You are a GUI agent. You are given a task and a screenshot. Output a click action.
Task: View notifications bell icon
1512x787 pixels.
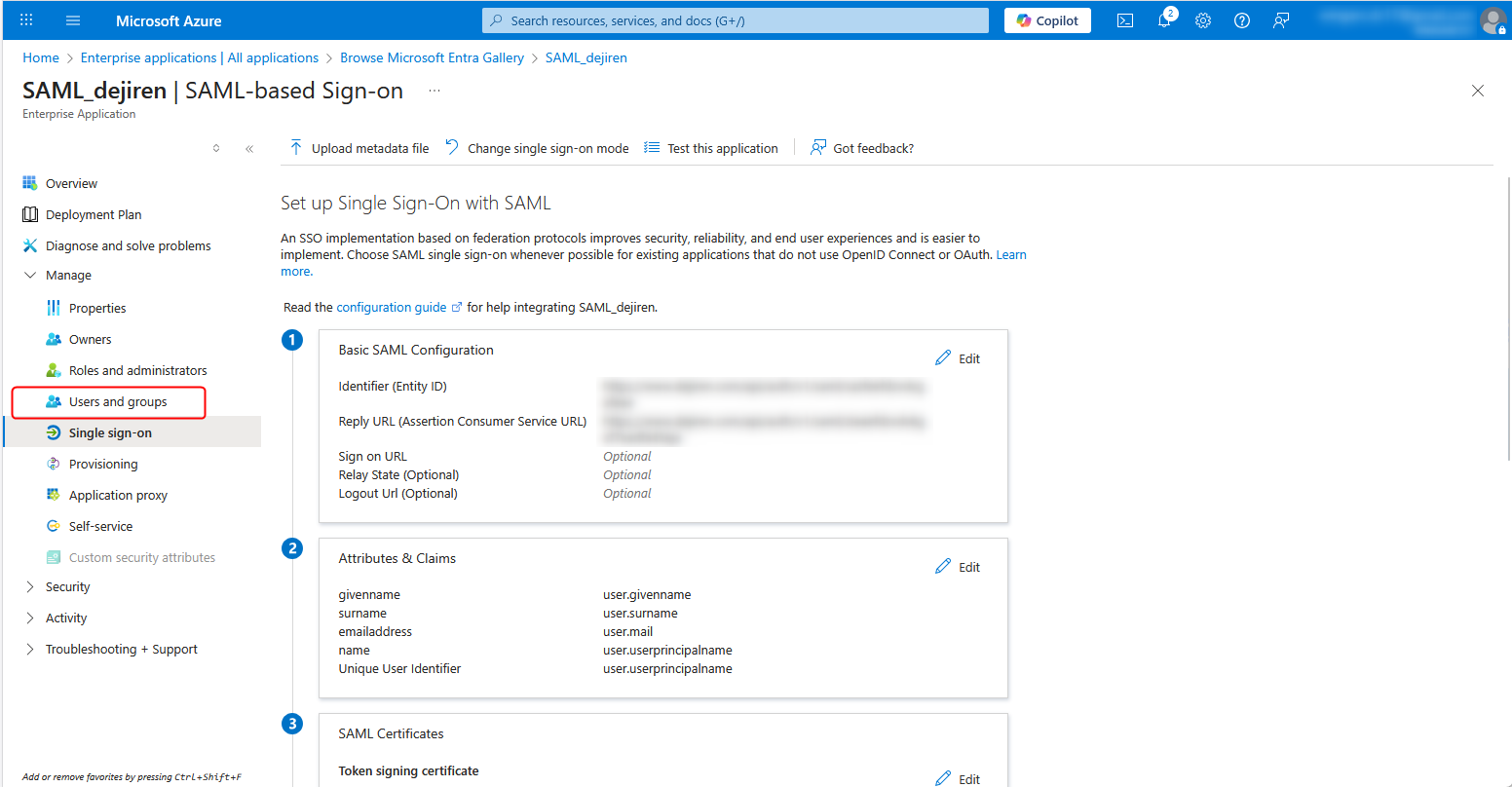click(1164, 20)
